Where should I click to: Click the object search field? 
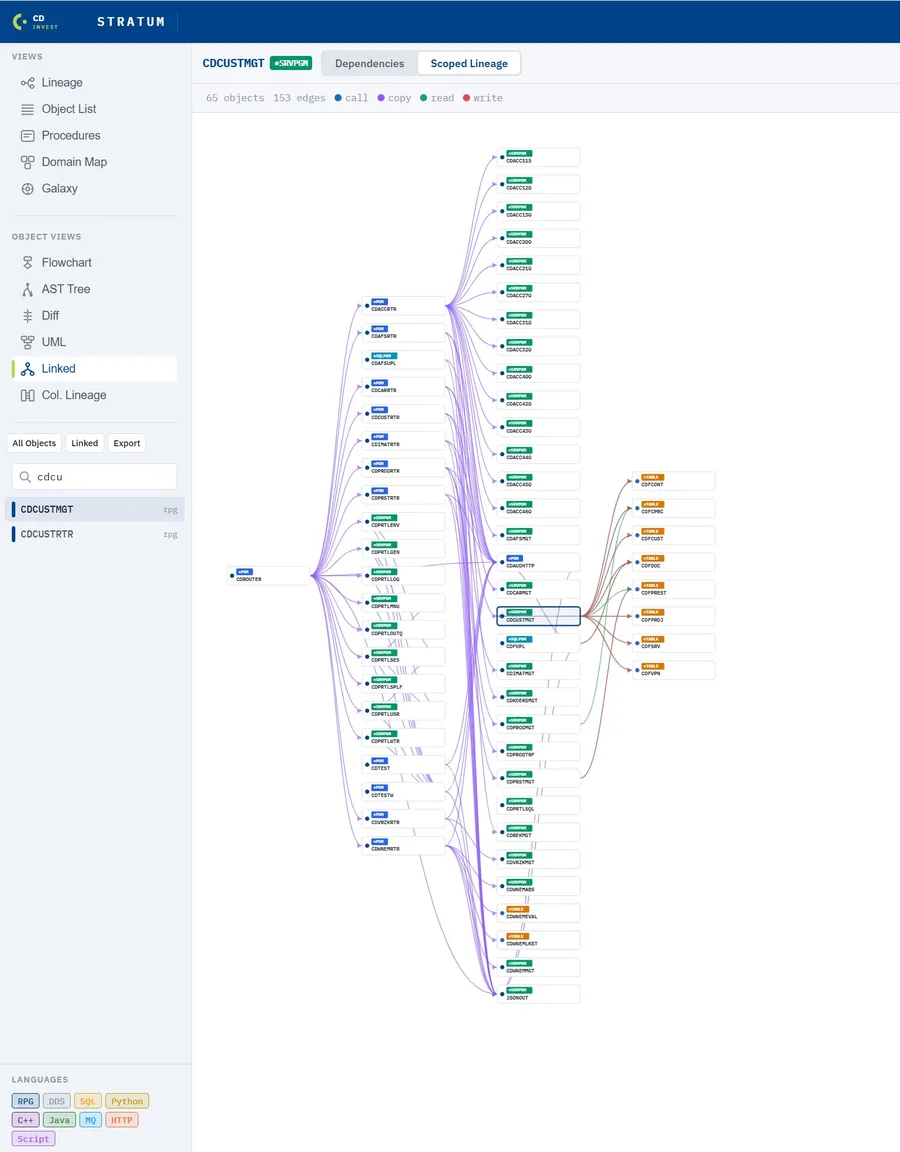(94, 477)
